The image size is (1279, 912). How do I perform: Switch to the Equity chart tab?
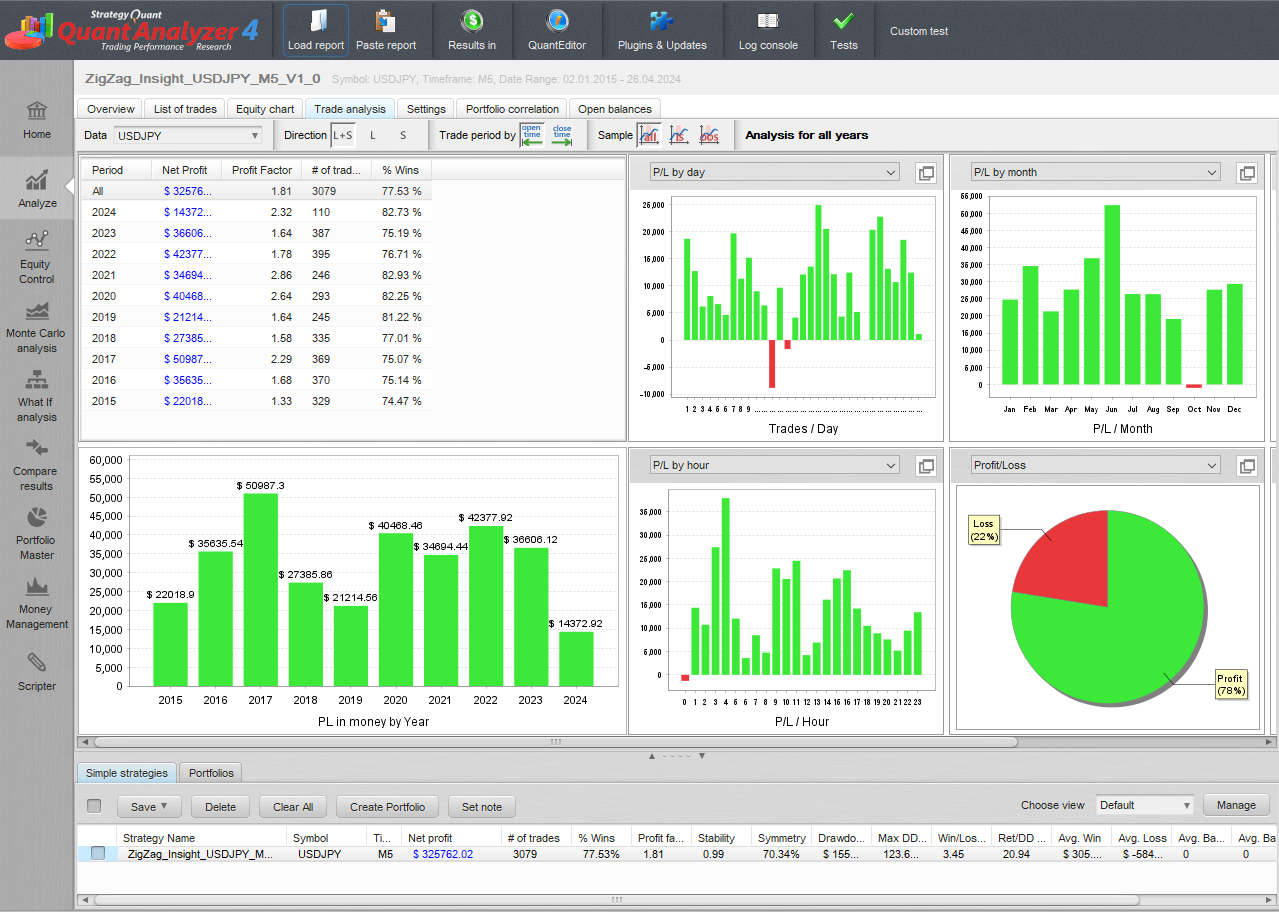point(265,109)
